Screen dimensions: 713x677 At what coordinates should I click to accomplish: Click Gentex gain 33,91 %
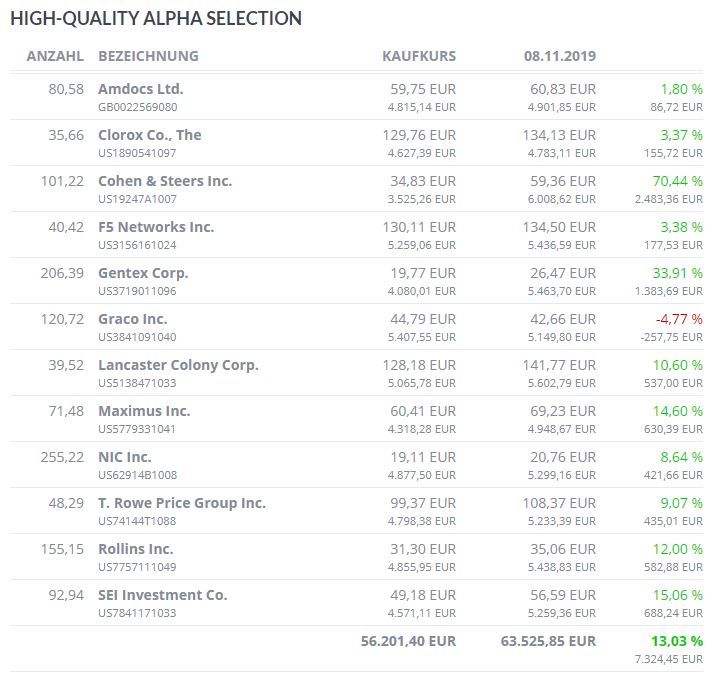[678, 273]
